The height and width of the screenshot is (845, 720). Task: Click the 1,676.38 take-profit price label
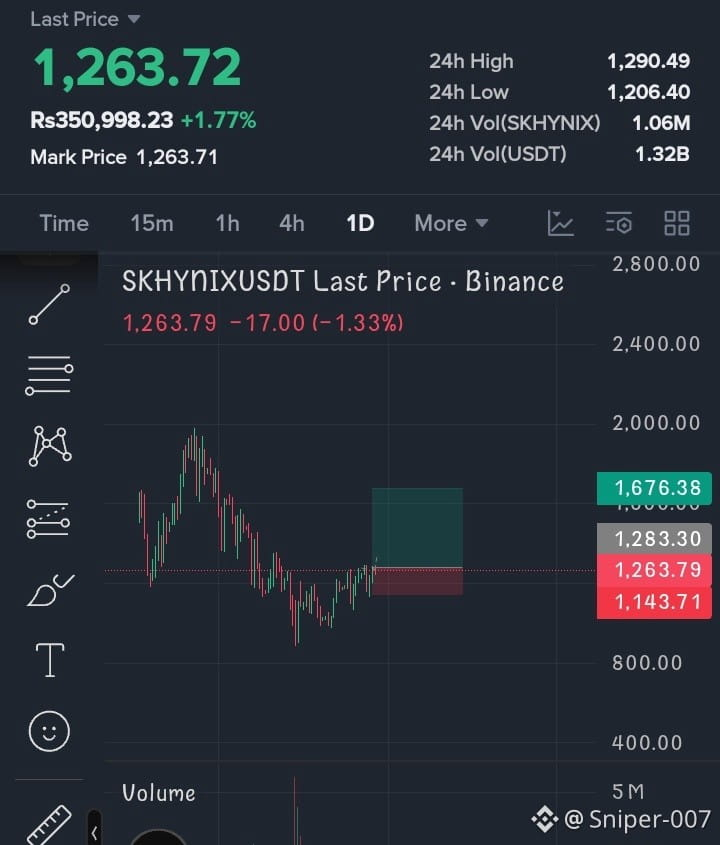654,488
